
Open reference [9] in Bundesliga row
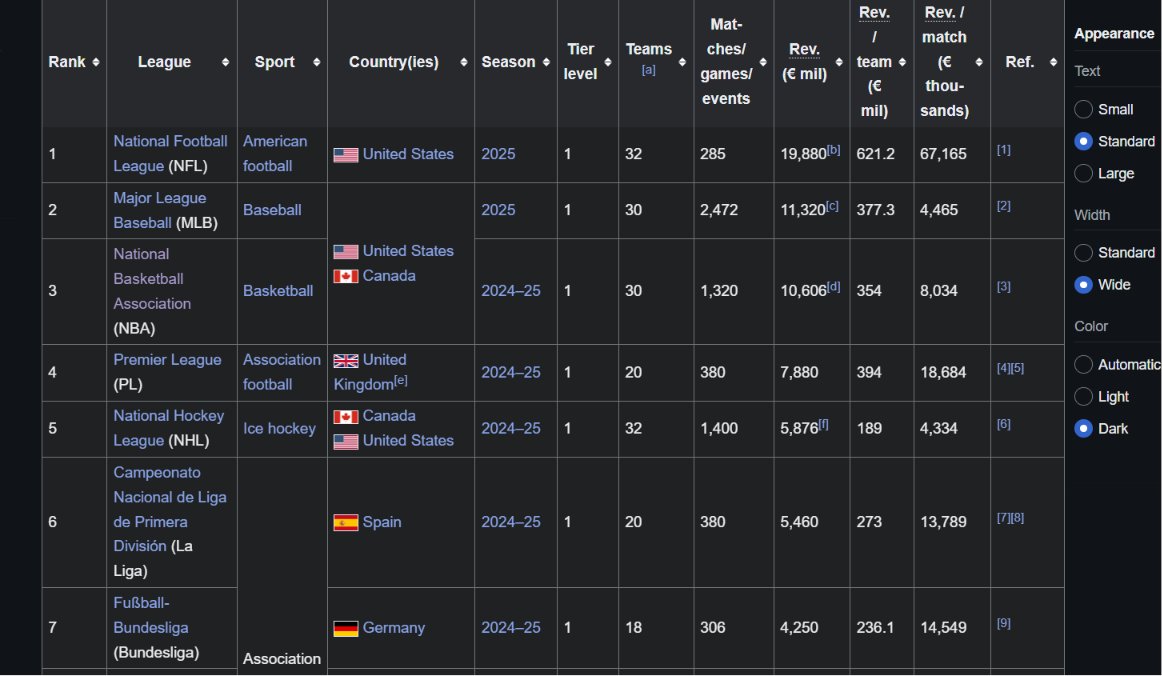[1003, 623]
